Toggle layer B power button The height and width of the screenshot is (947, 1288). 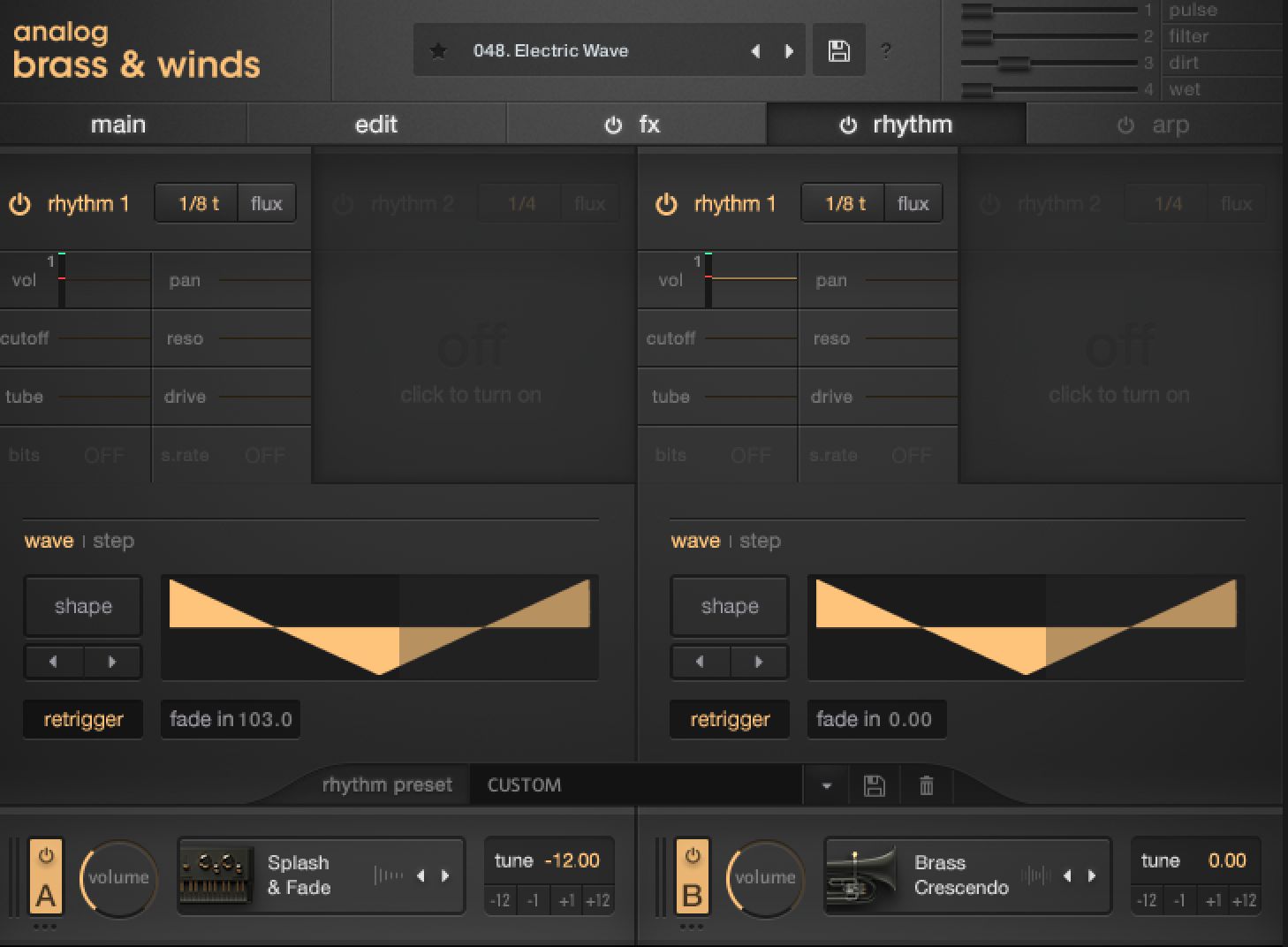(693, 856)
